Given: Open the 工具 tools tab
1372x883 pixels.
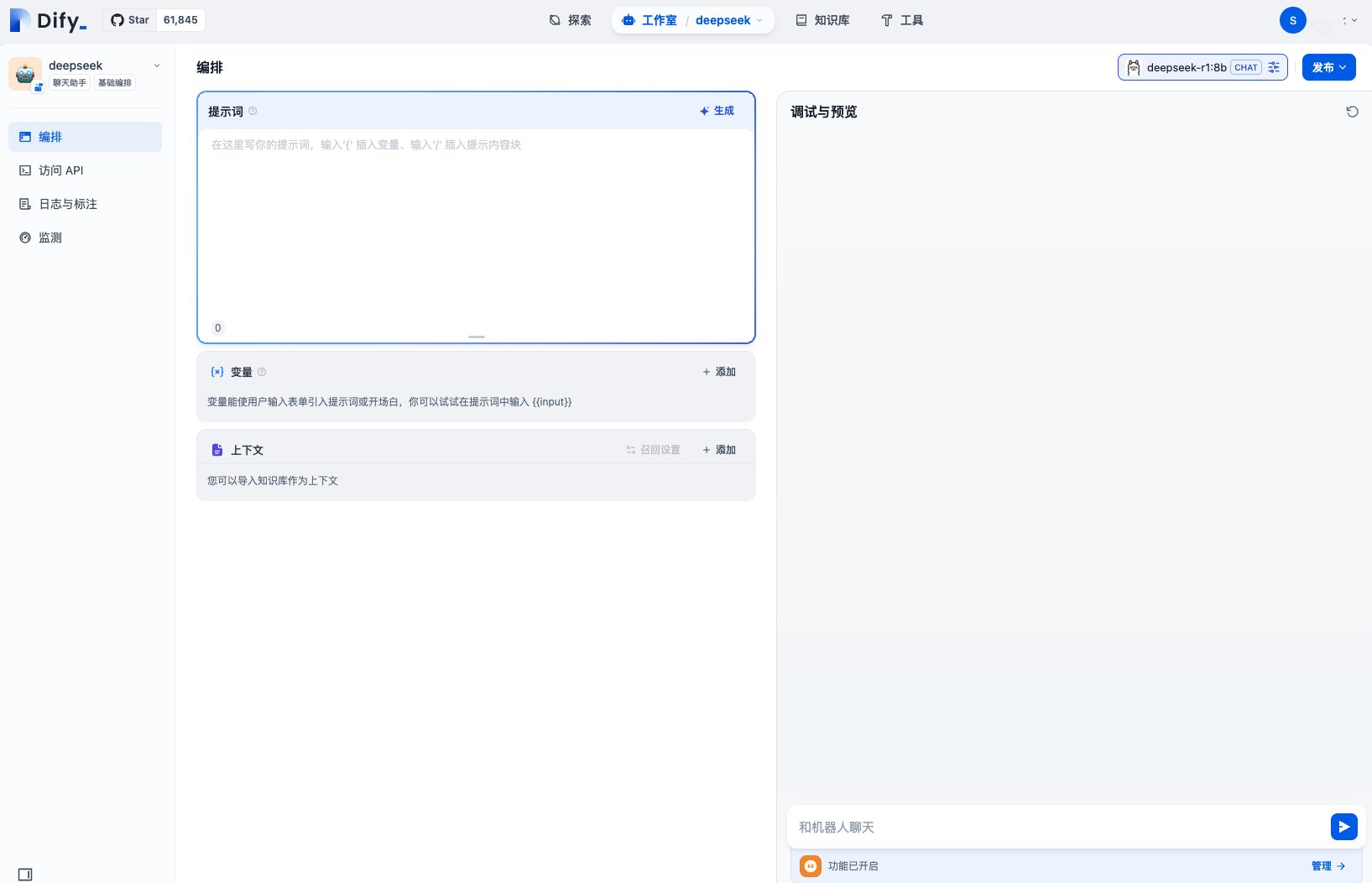Looking at the screenshot, I should (902, 20).
